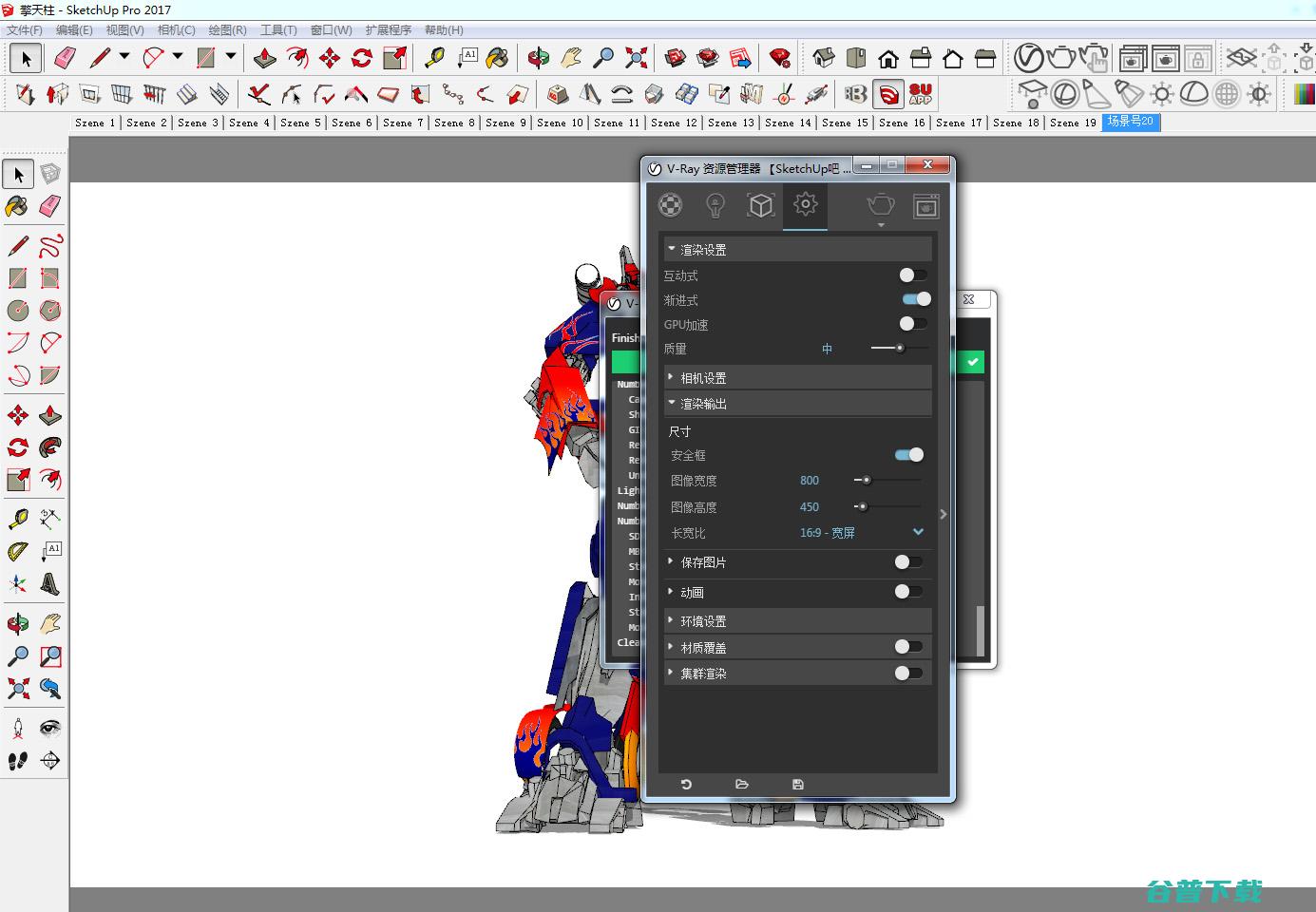Toggle the 互动式 interactive switch
The image size is (1316, 912).
pos(913,275)
